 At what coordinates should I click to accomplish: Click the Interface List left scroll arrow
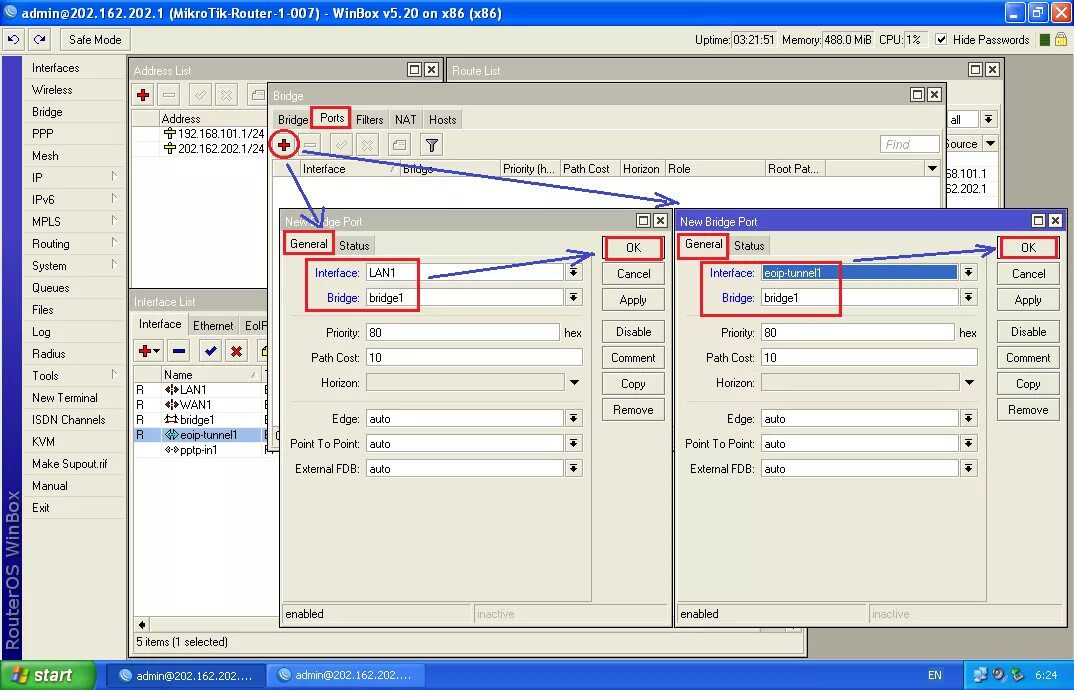pyautogui.click(x=142, y=624)
